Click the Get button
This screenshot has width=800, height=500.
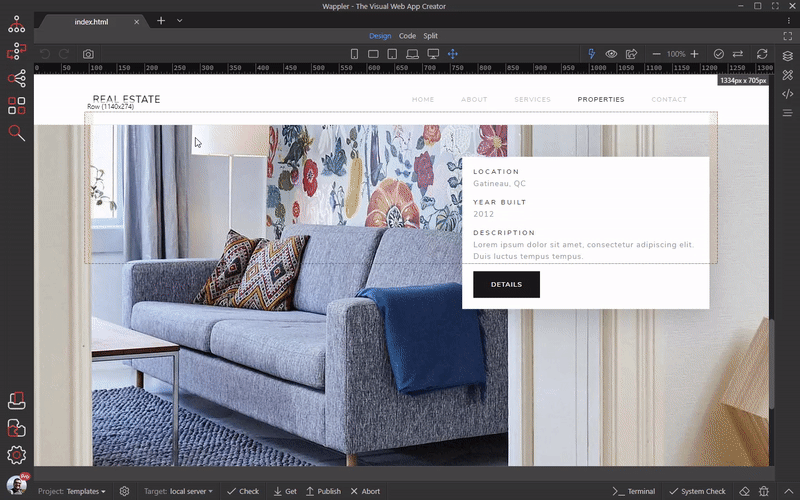(285, 491)
